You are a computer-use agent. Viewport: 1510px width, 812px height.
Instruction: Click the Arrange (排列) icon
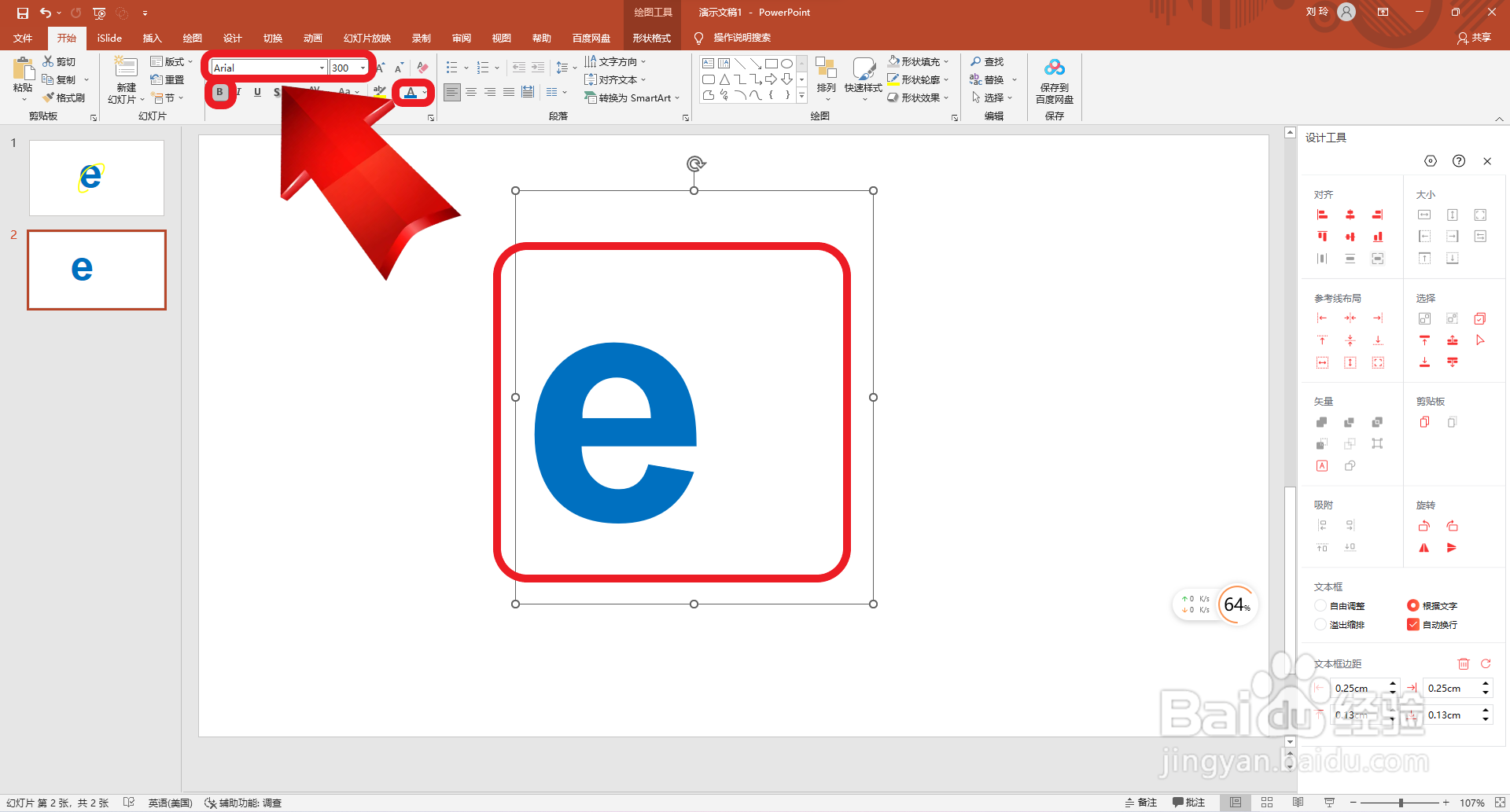[x=826, y=68]
